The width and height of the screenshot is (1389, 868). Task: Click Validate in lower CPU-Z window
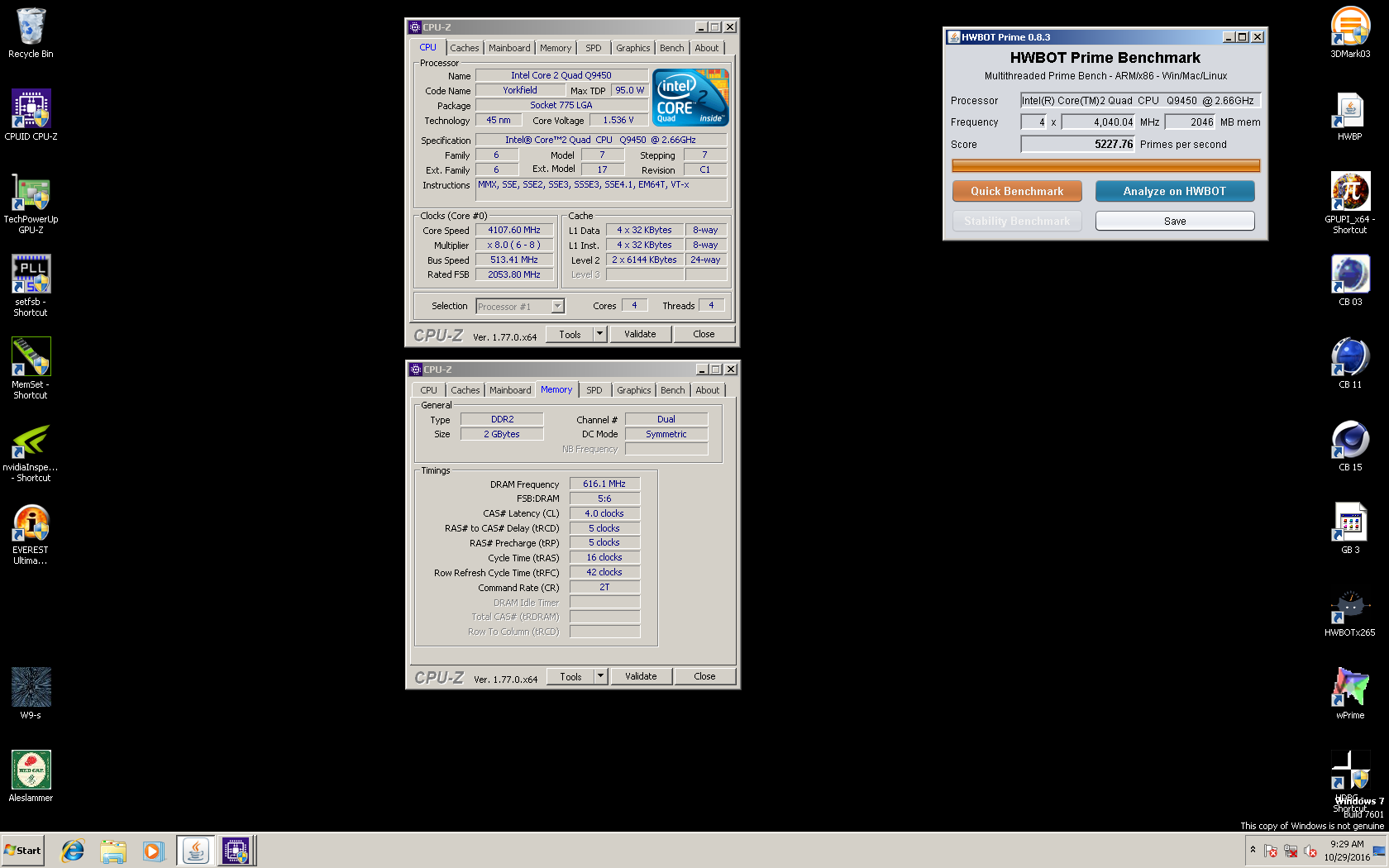tap(641, 676)
